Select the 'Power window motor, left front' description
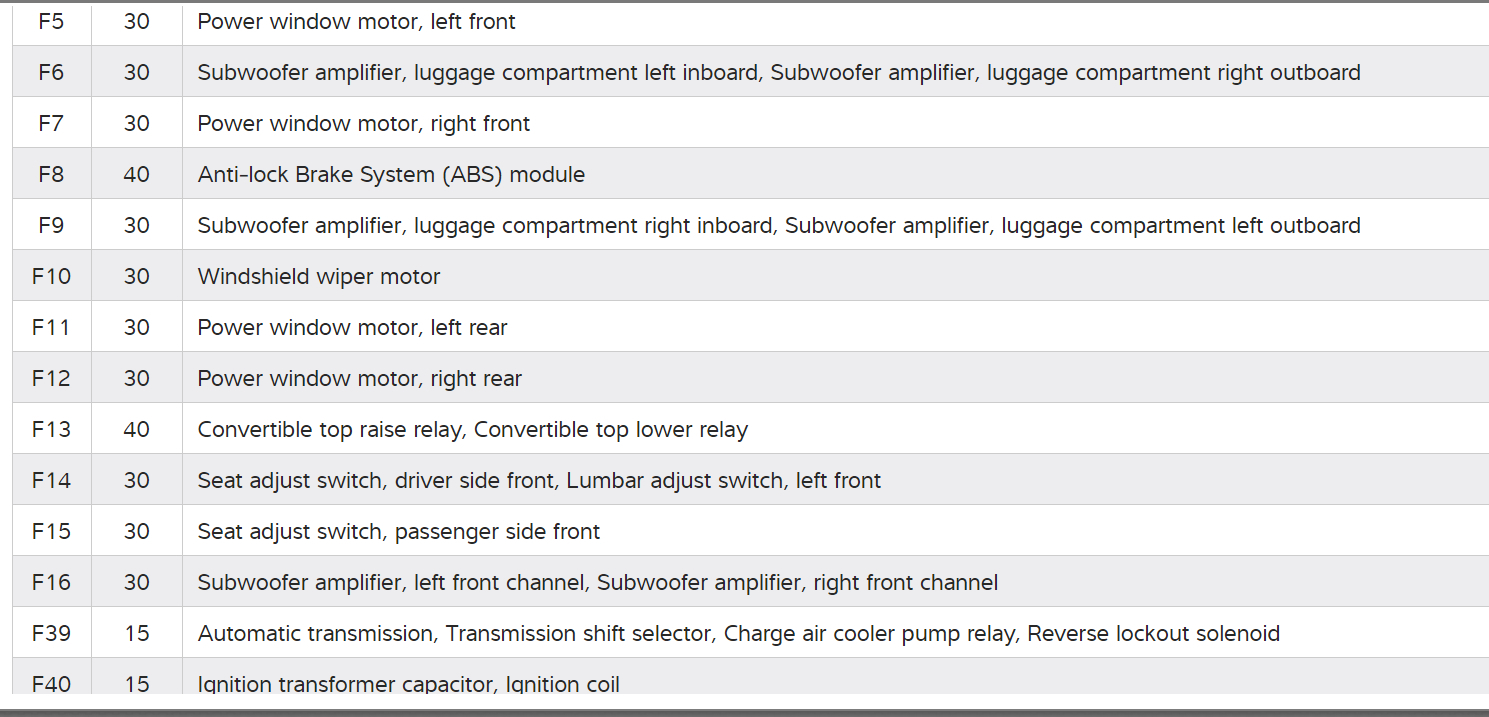Viewport: 1489px width, 717px height. [x=356, y=21]
